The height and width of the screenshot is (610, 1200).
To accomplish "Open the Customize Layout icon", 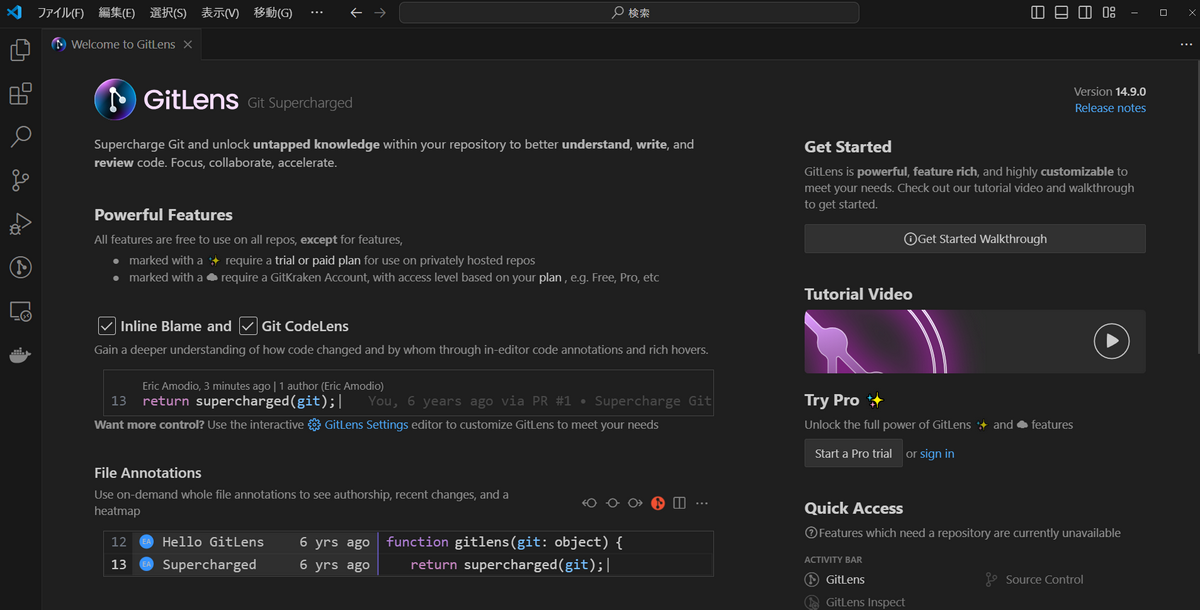I will pyautogui.click(x=1109, y=13).
